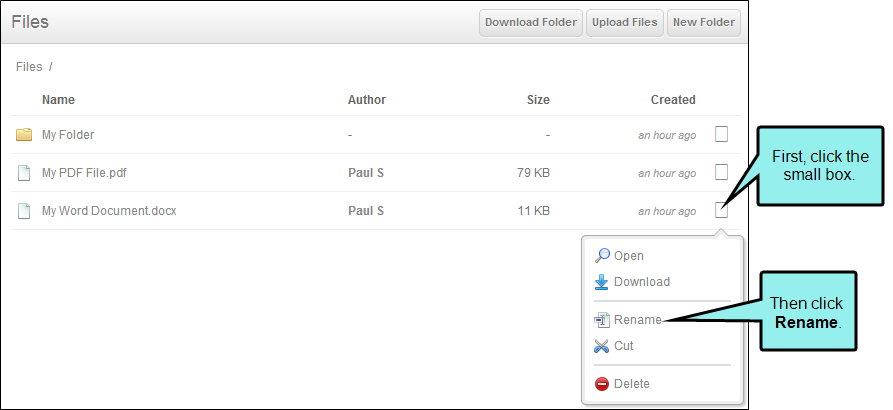Click the blue Download arrow icon

coord(601,282)
